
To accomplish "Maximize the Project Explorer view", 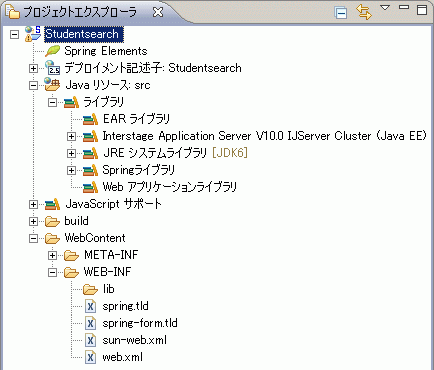I will pyautogui.click(x=422, y=10).
